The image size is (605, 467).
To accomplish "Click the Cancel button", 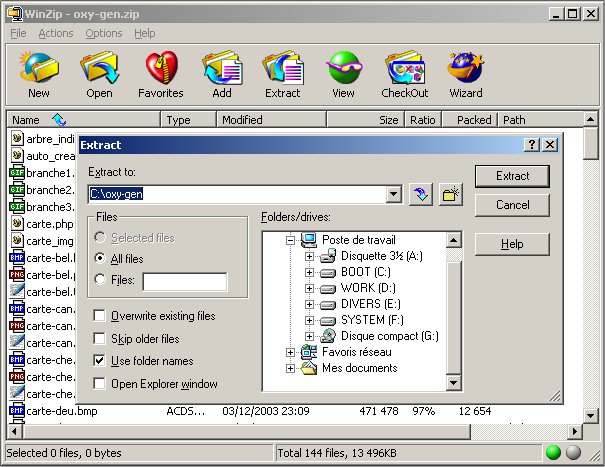I will click(512, 205).
